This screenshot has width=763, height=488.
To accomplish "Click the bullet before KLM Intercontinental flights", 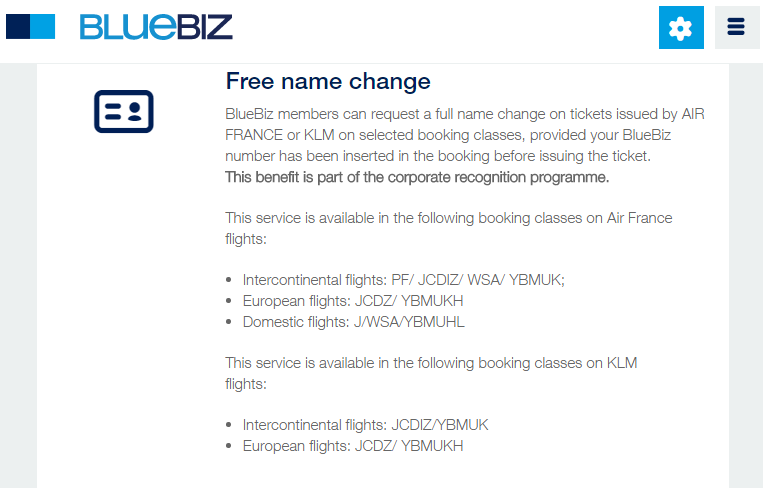I will coord(229,425).
